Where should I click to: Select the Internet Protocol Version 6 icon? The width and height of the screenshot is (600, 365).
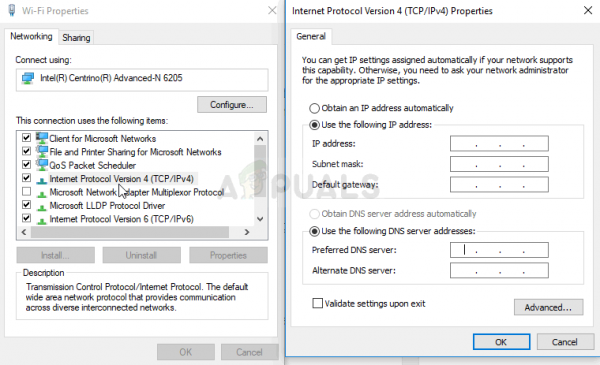(41, 220)
